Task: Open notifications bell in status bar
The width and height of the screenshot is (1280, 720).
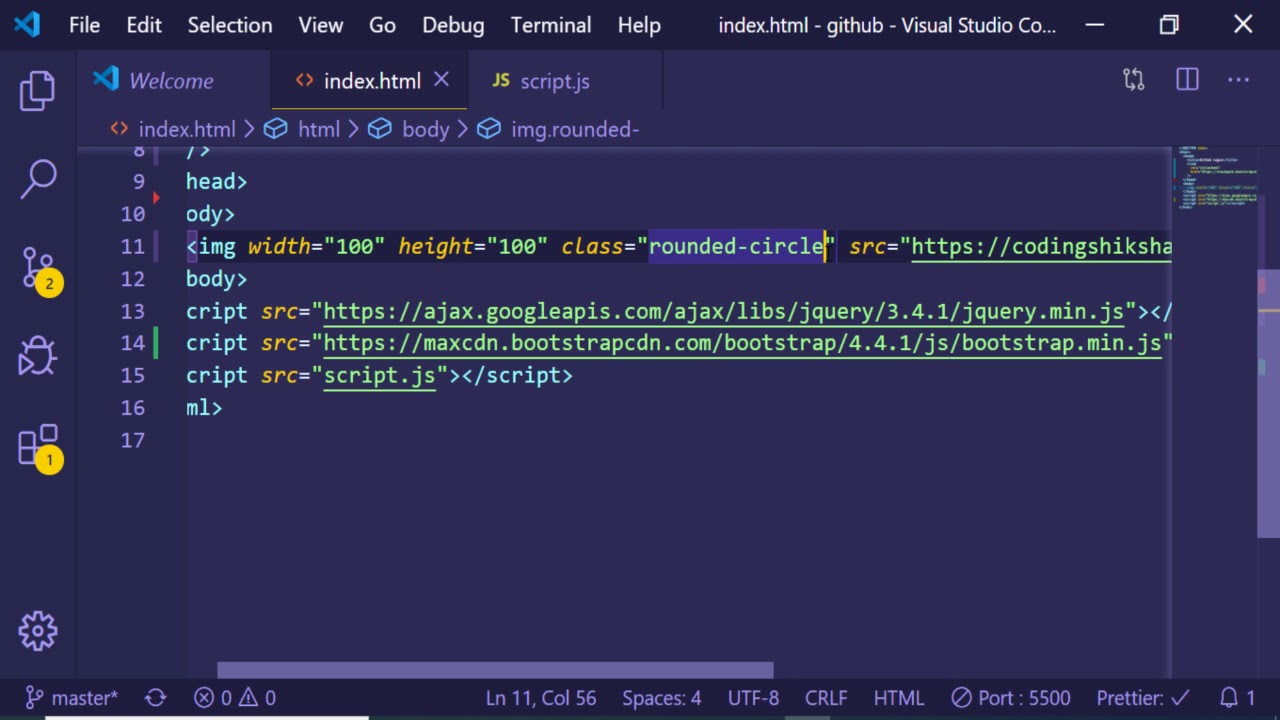Action: [x=1237, y=698]
